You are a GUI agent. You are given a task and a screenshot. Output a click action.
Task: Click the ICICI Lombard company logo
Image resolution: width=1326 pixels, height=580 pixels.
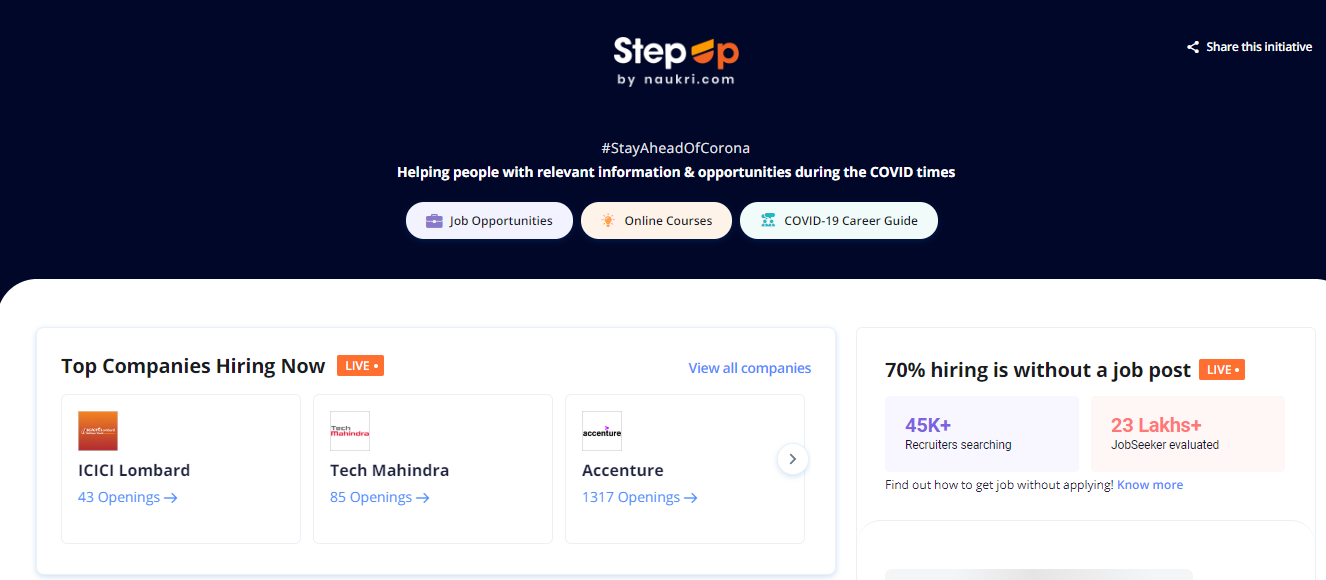(x=98, y=431)
